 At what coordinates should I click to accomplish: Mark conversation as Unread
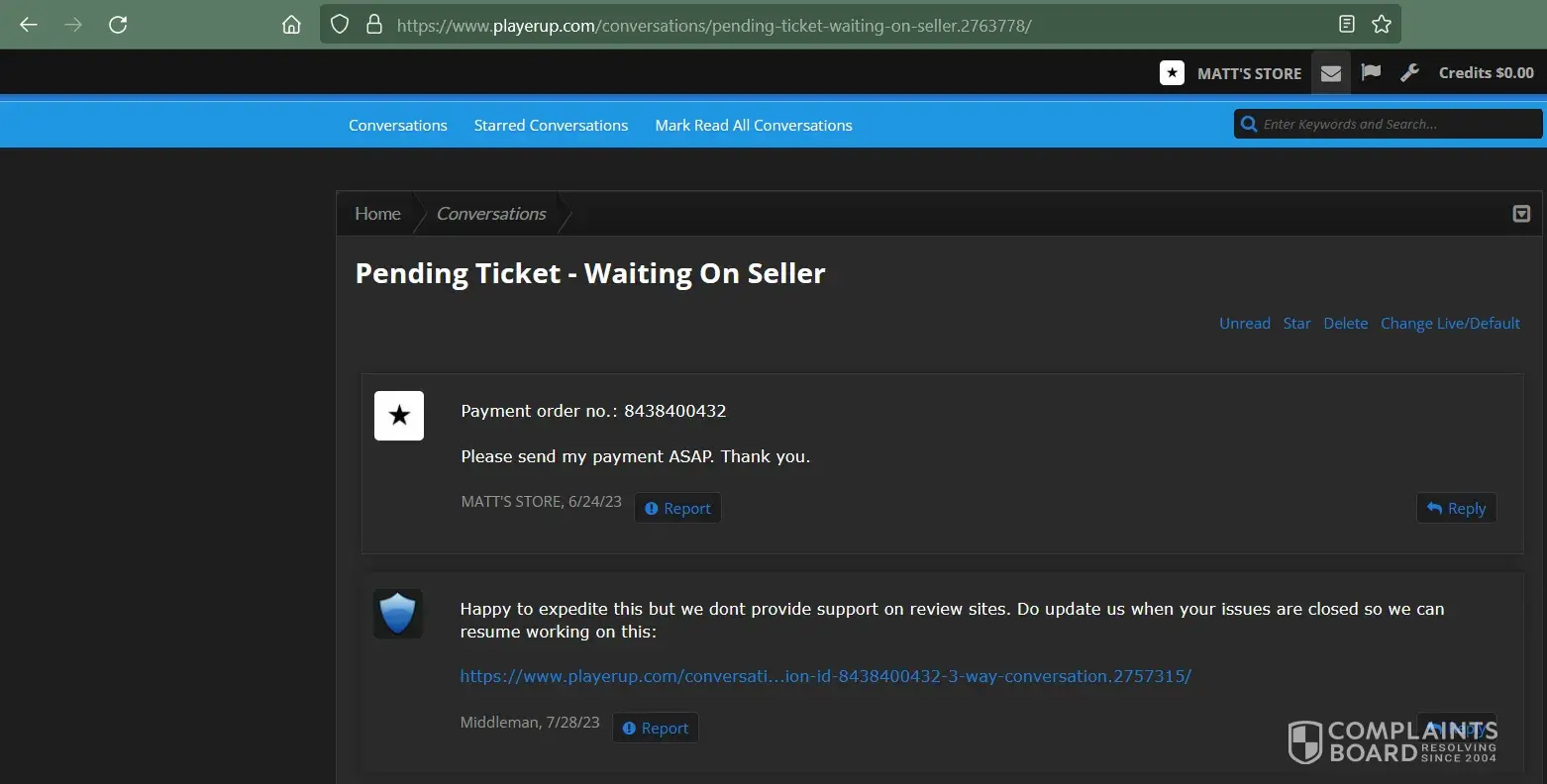tap(1245, 324)
